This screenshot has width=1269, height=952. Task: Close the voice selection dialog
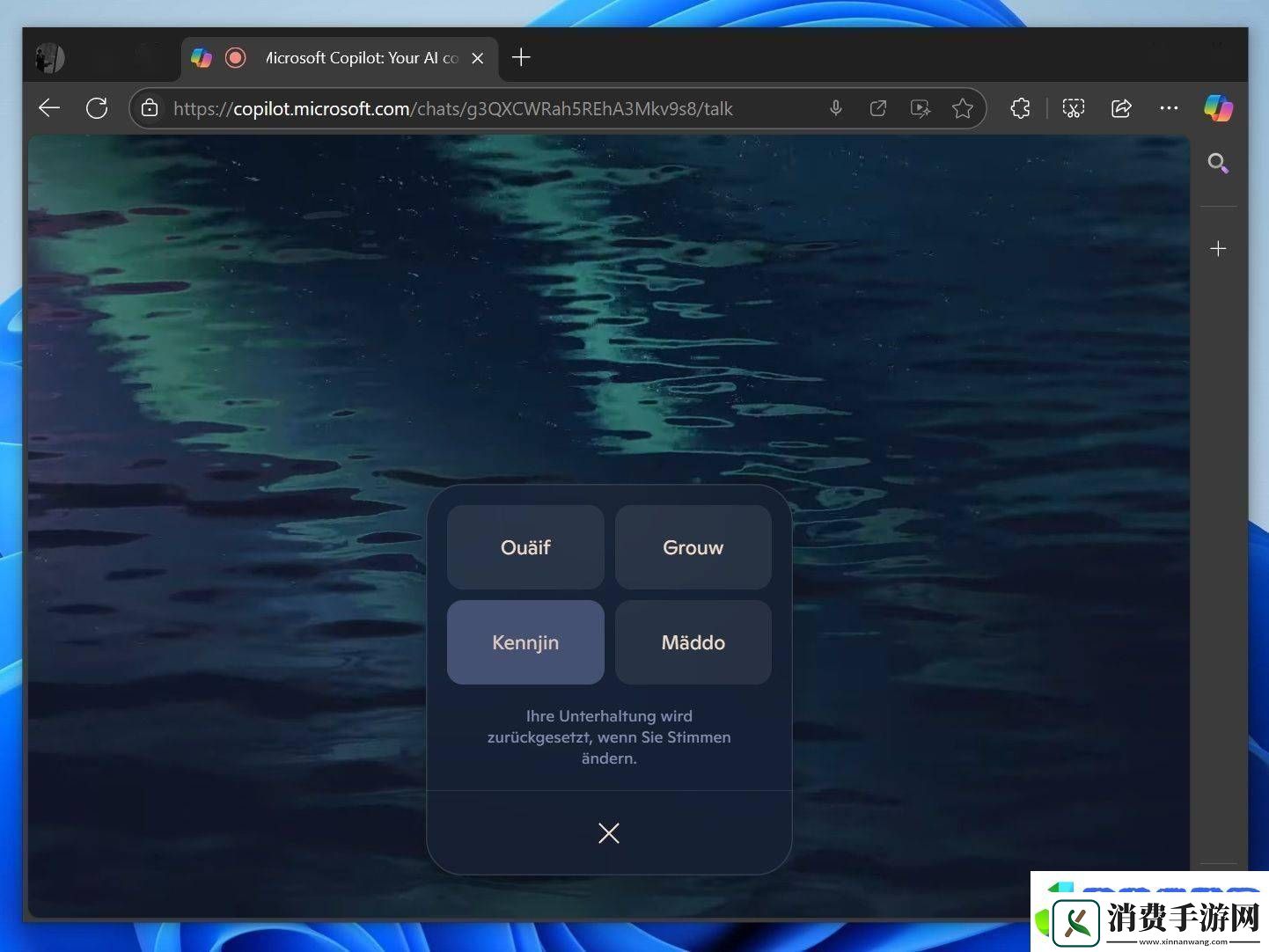pyautogui.click(x=609, y=833)
